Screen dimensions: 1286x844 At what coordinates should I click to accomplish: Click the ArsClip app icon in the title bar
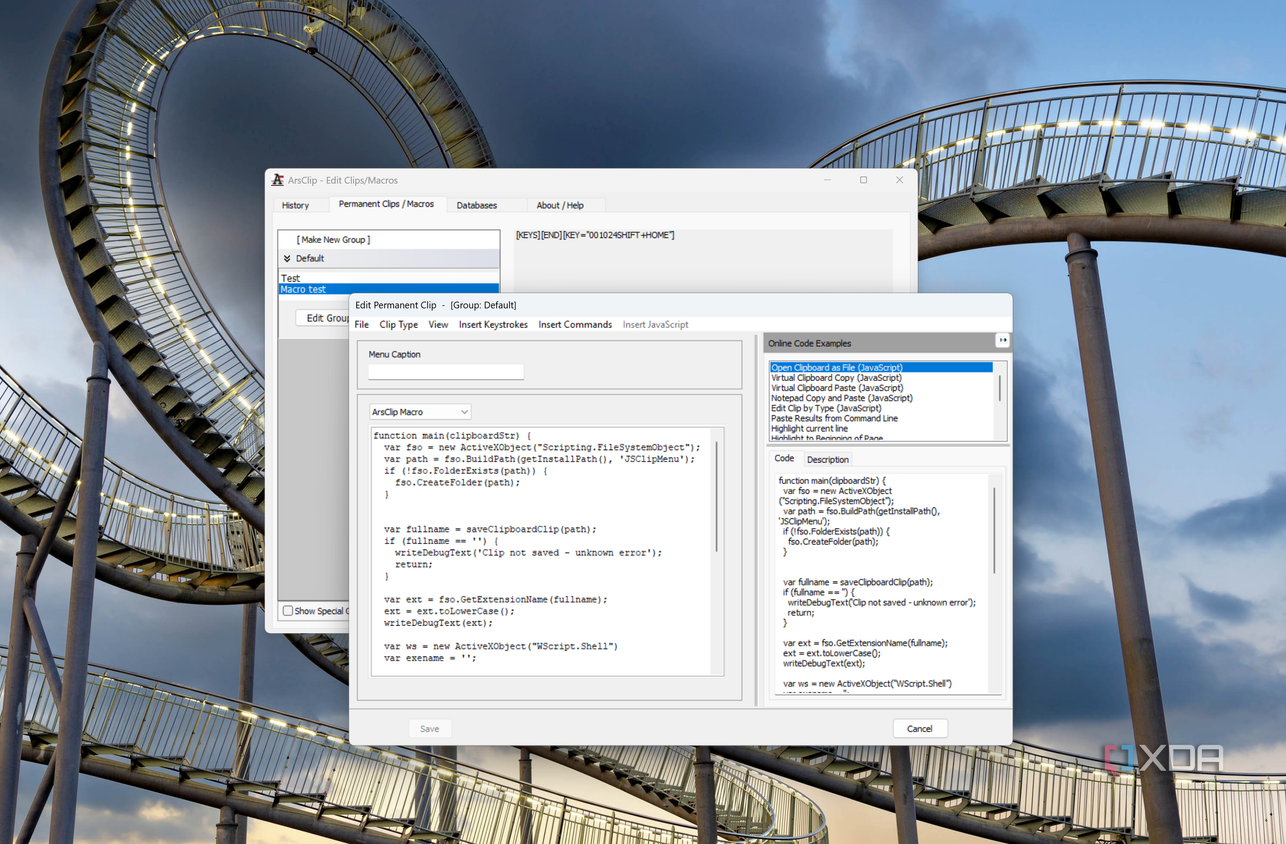(278, 180)
